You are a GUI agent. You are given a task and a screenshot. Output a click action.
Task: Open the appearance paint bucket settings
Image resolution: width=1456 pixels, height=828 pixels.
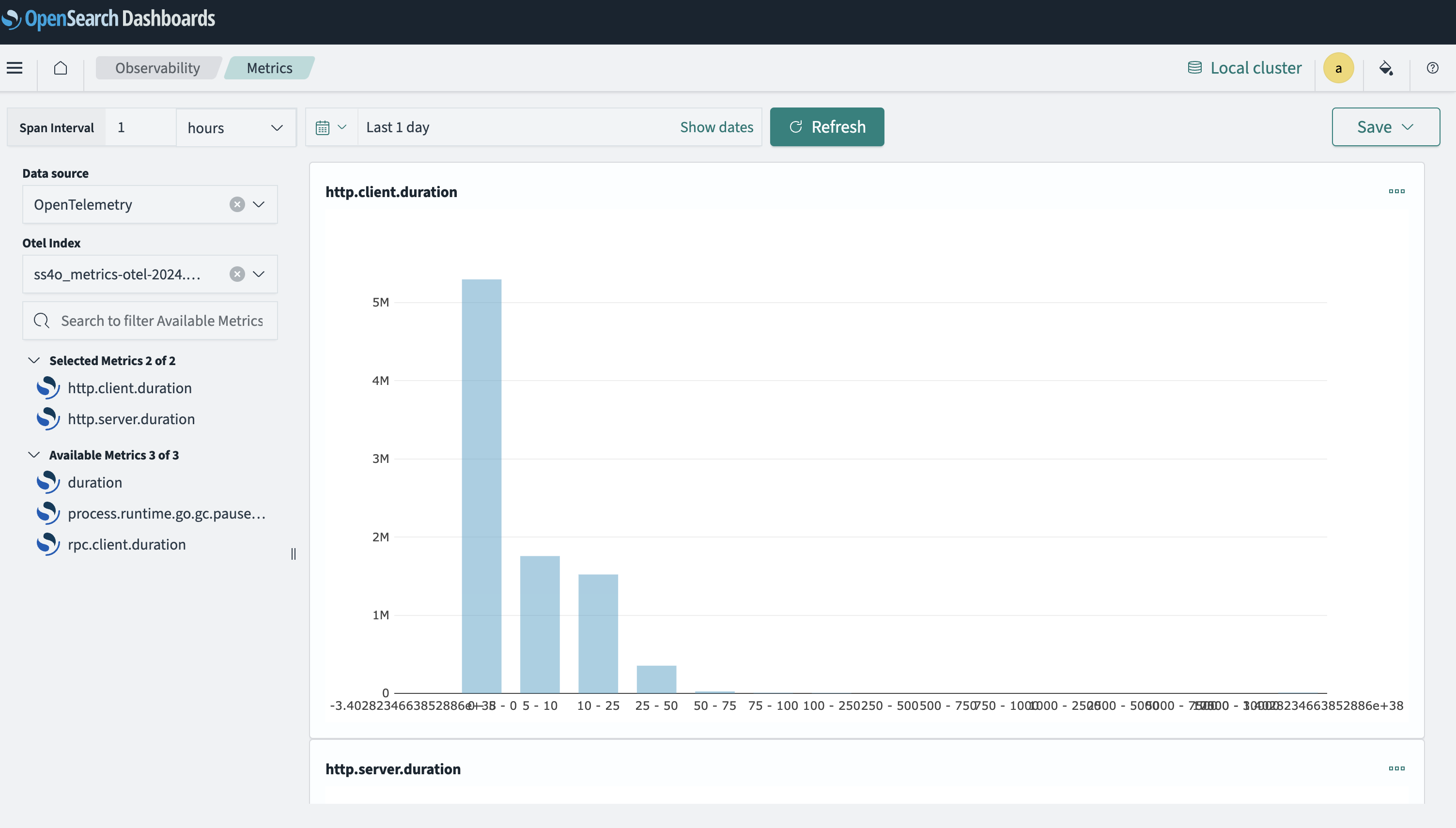click(1386, 68)
